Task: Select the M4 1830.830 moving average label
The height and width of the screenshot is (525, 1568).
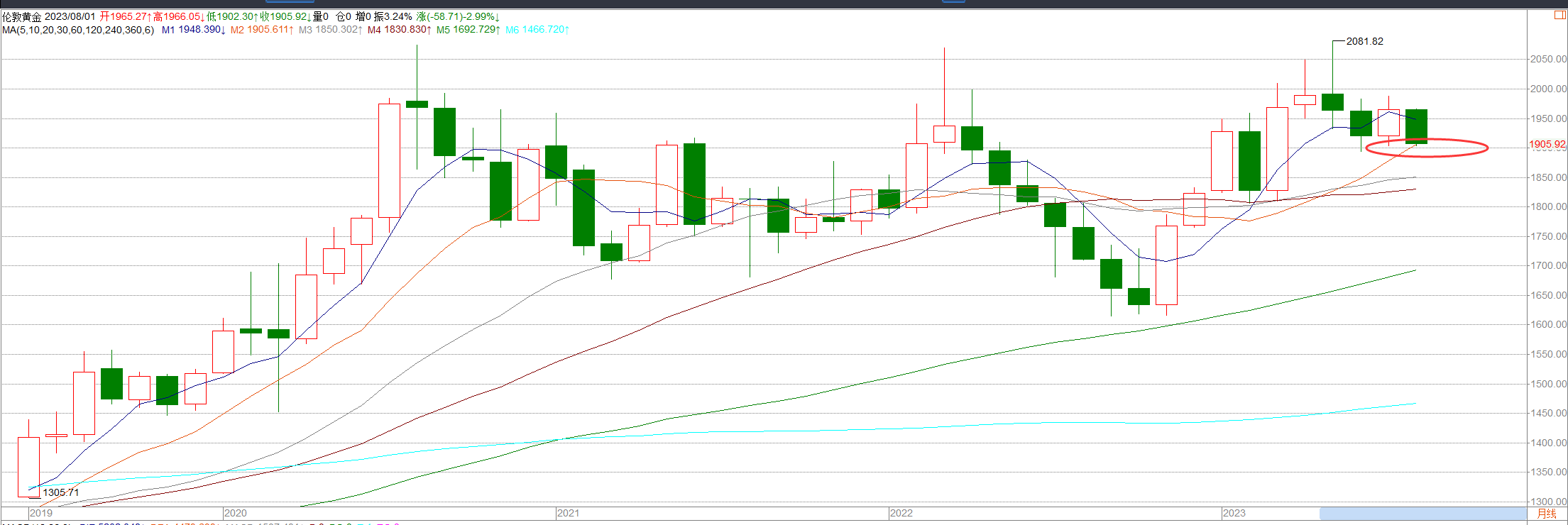Action: [400, 30]
